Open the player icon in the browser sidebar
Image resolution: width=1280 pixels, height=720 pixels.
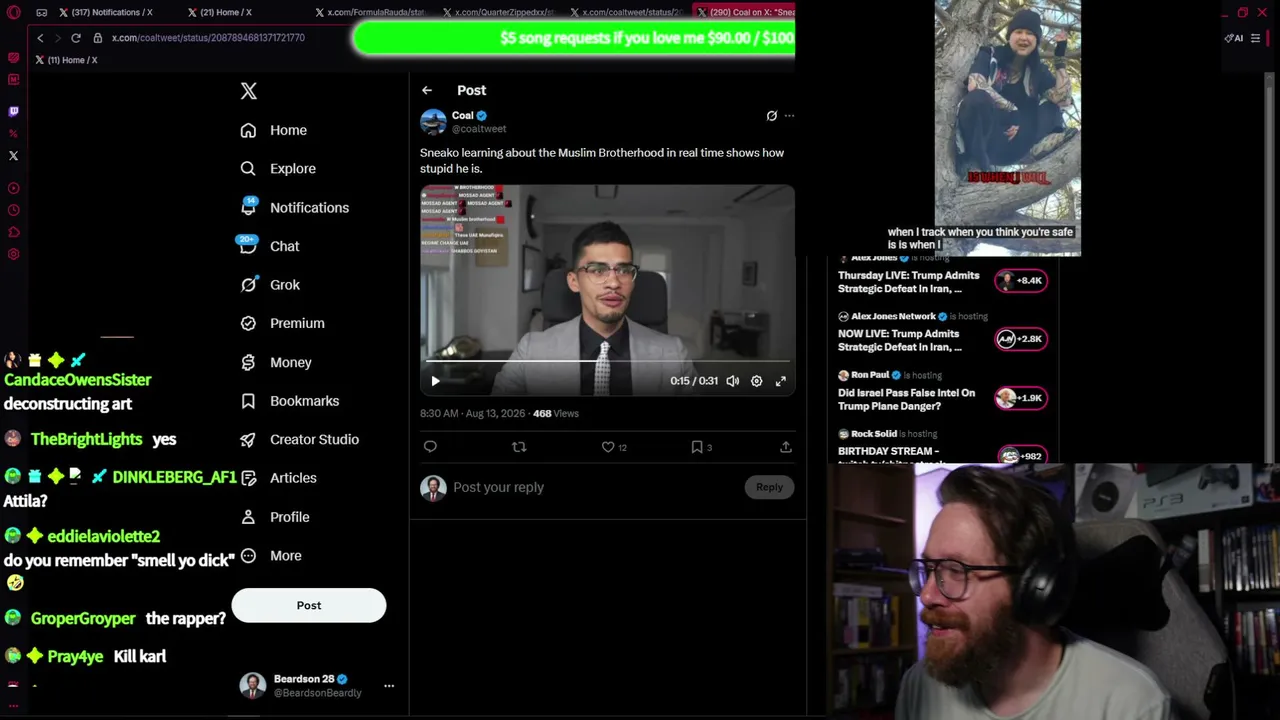pyautogui.click(x=13, y=188)
